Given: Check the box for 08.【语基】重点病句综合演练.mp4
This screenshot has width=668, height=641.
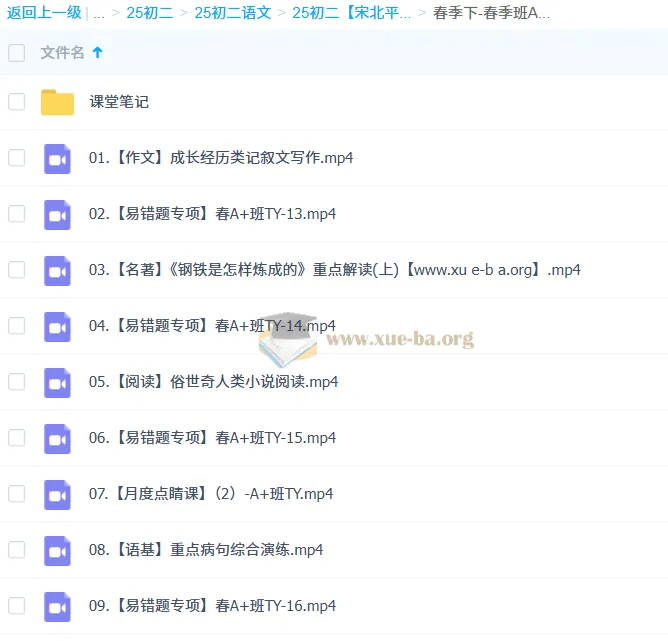Looking at the screenshot, I should click(17, 550).
